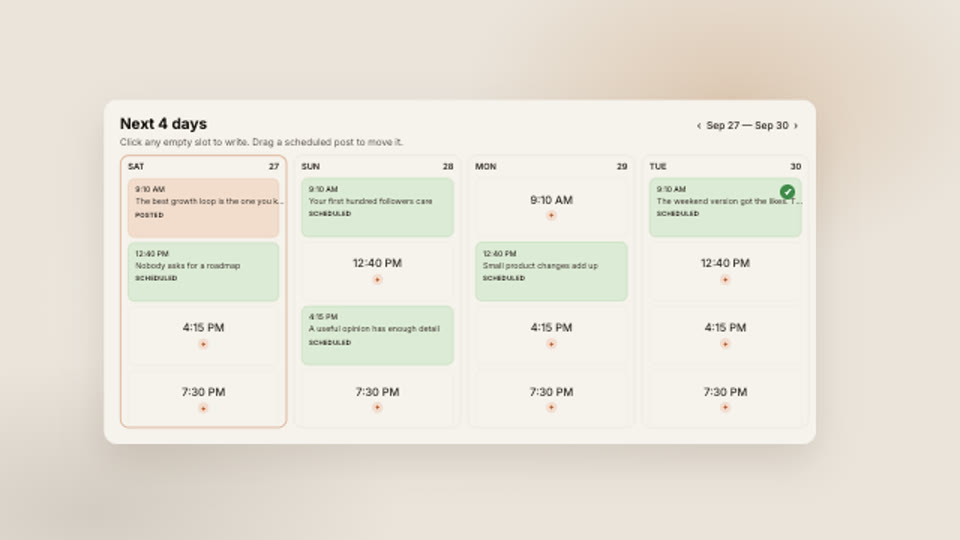Screen dimensions: 960x540
Task: Click the Tuesday 4:15 PM time label
Action: [x=725, y=328]
